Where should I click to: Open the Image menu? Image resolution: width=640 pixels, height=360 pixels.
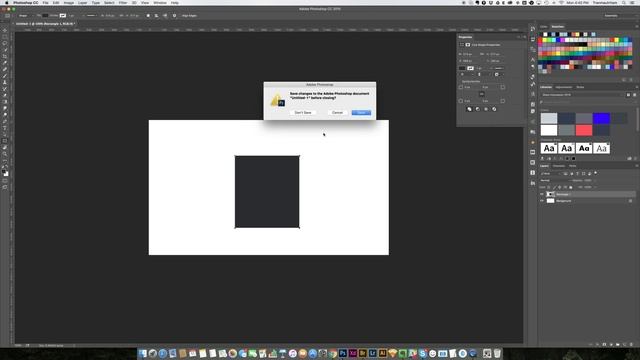pos(69,3)
